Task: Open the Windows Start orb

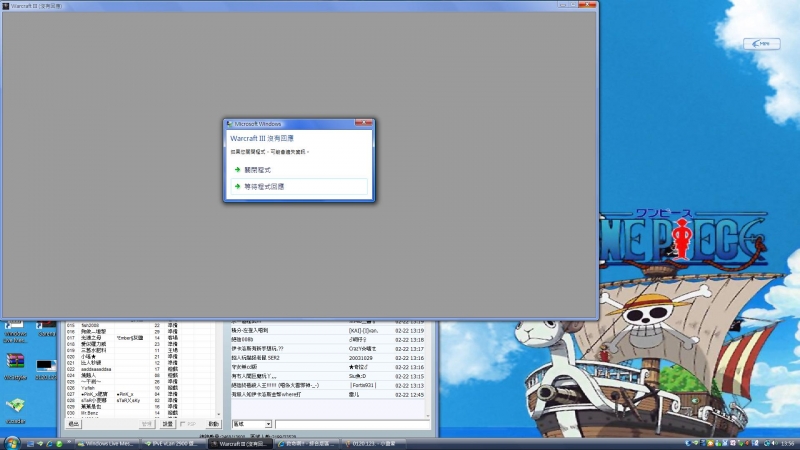Action: (12, 442)
